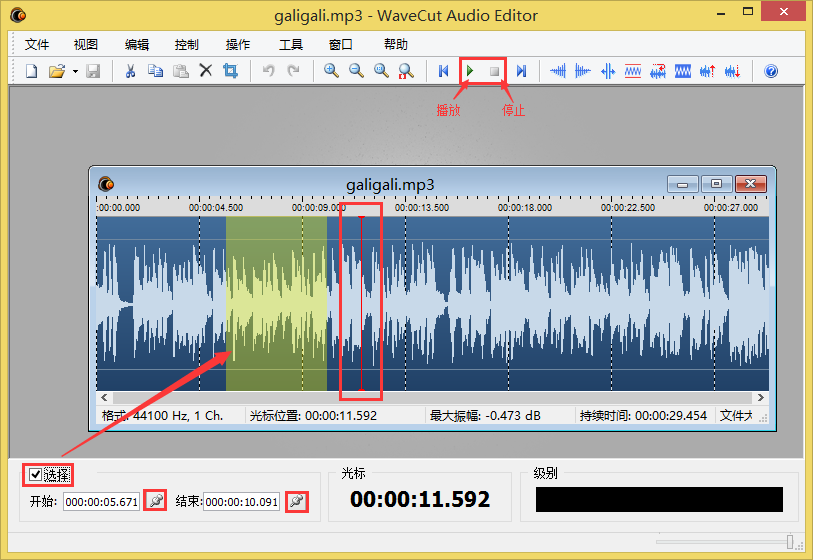Redo the last action

pyautogui.click(x=293, y=71)
